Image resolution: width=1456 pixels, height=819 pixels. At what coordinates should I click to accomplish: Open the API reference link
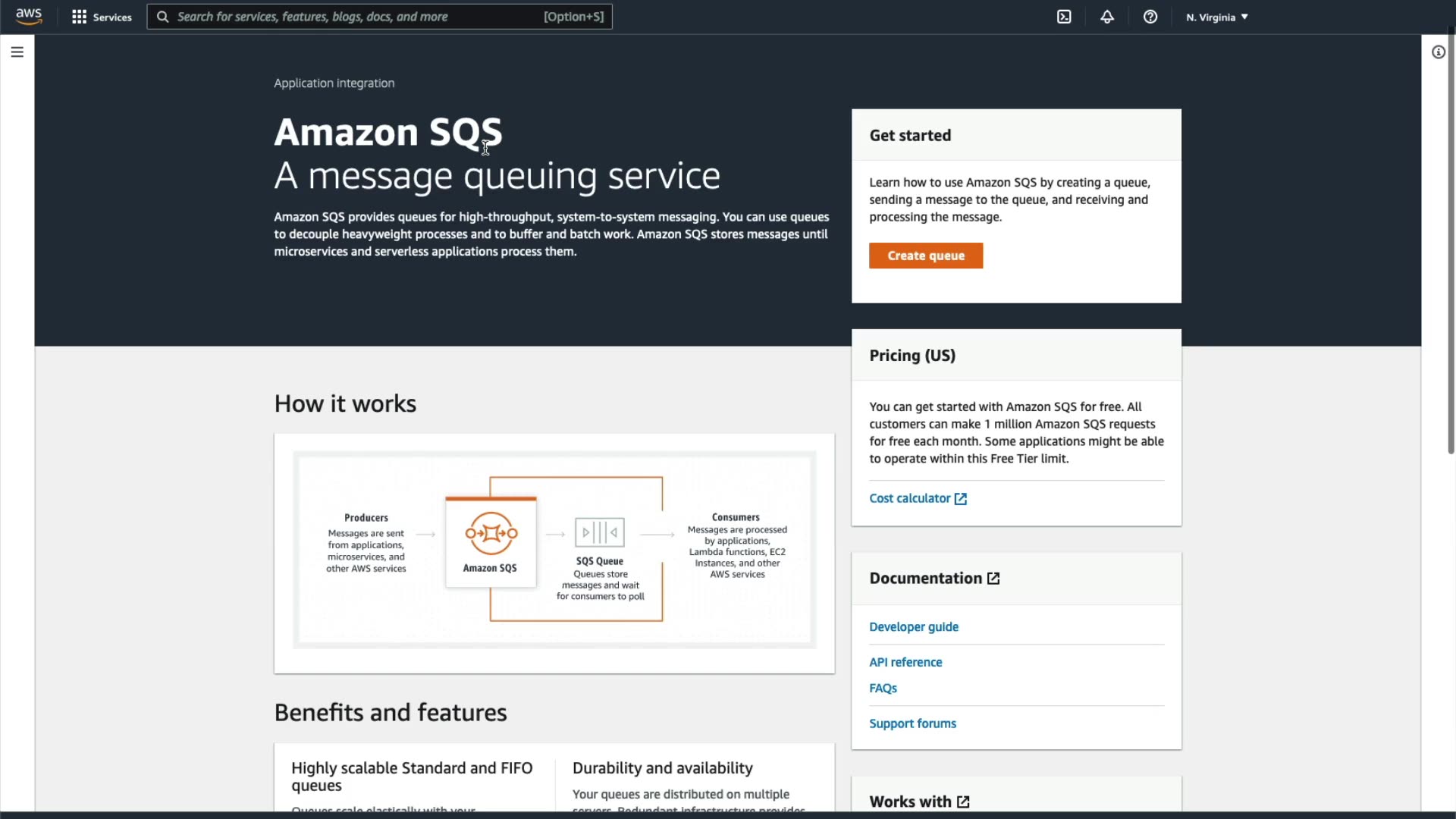pos(905,662)
